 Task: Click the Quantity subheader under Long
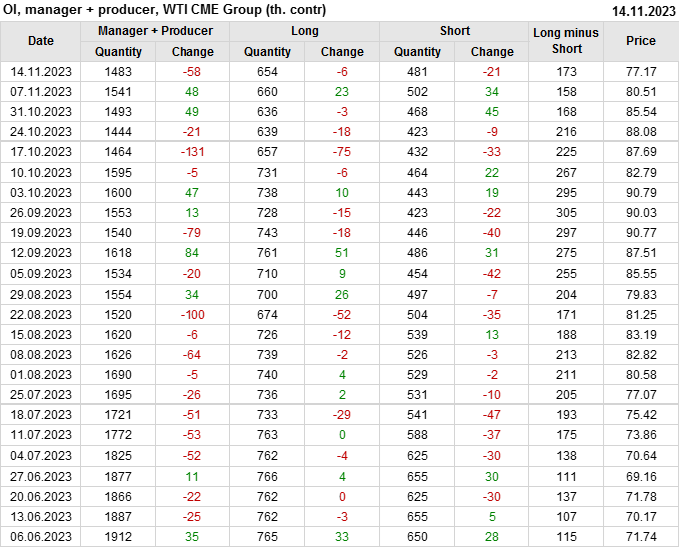coord(268,51)
